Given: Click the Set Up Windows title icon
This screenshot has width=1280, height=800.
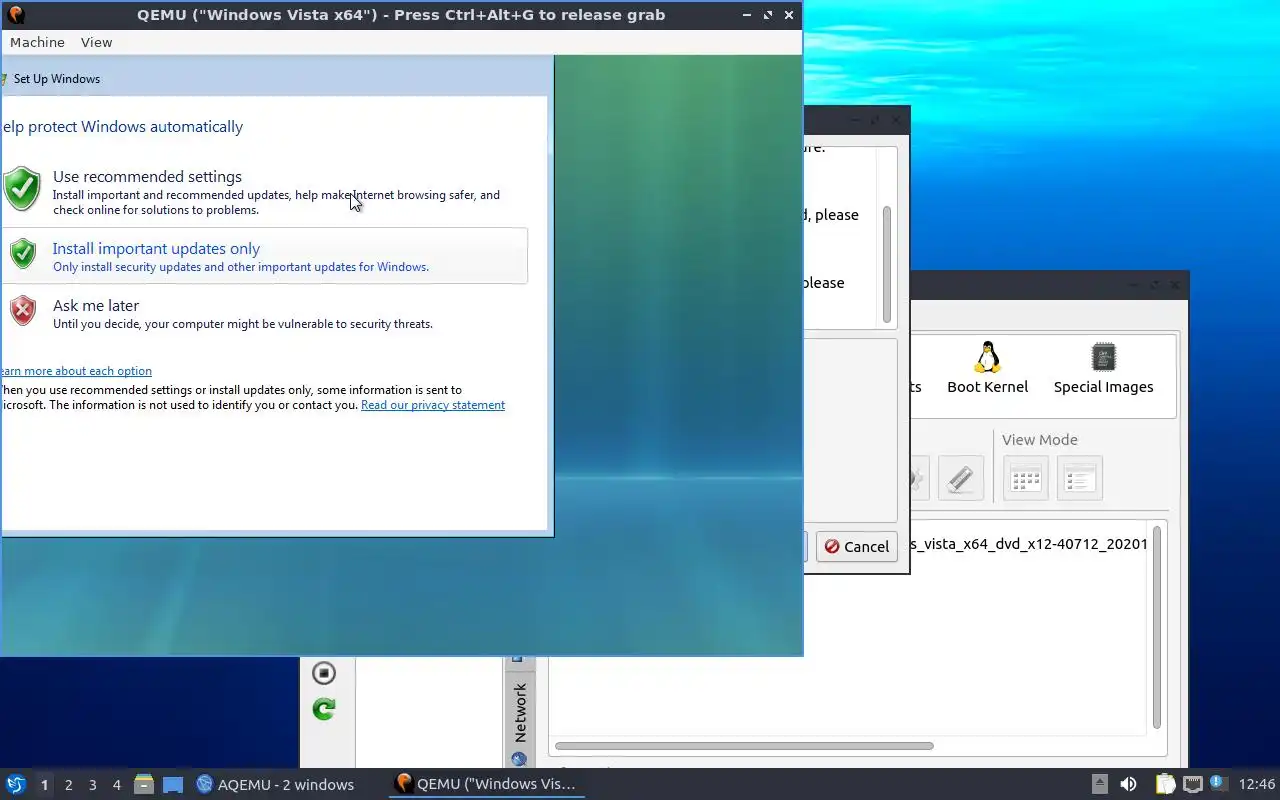Looking at the screenshot, I should [4, 79].
